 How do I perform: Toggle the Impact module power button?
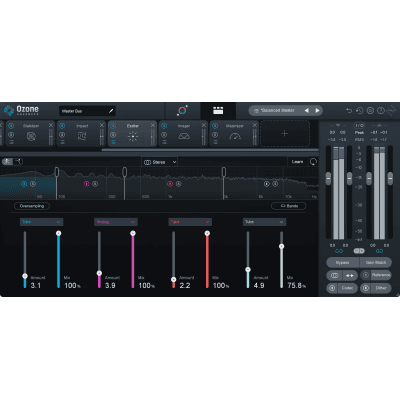pos(62,126)
